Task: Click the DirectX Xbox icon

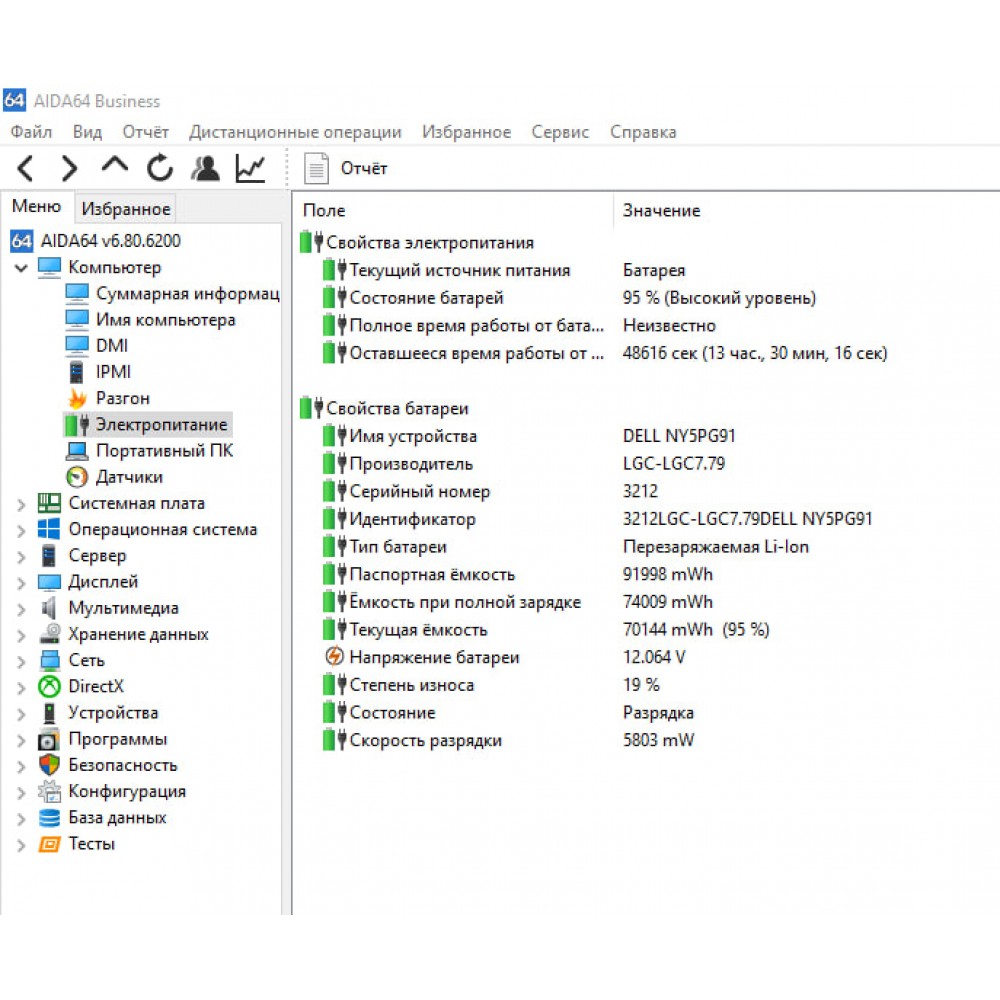Action: tap(49, 686)
